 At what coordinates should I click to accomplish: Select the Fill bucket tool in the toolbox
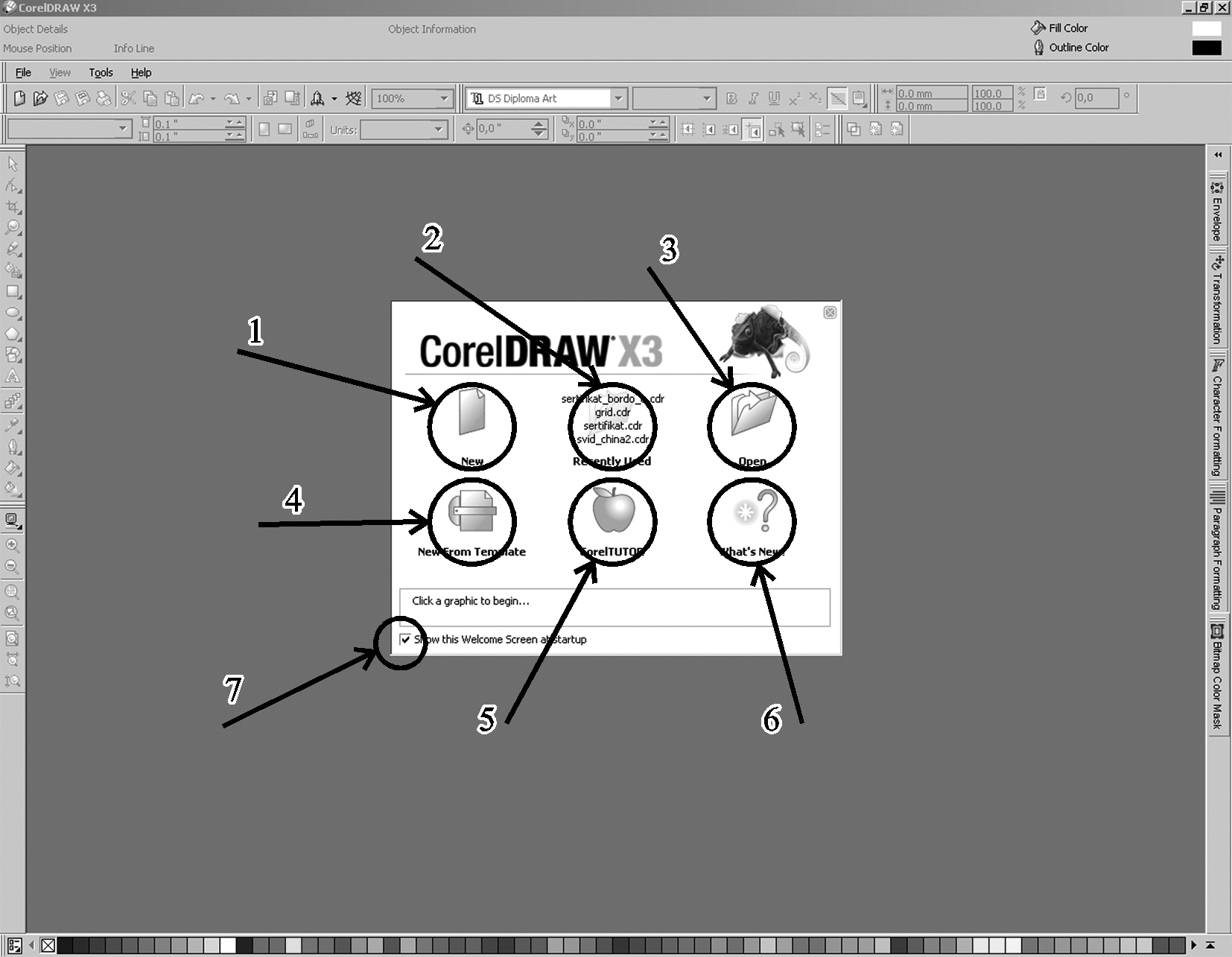coord(13,468)
